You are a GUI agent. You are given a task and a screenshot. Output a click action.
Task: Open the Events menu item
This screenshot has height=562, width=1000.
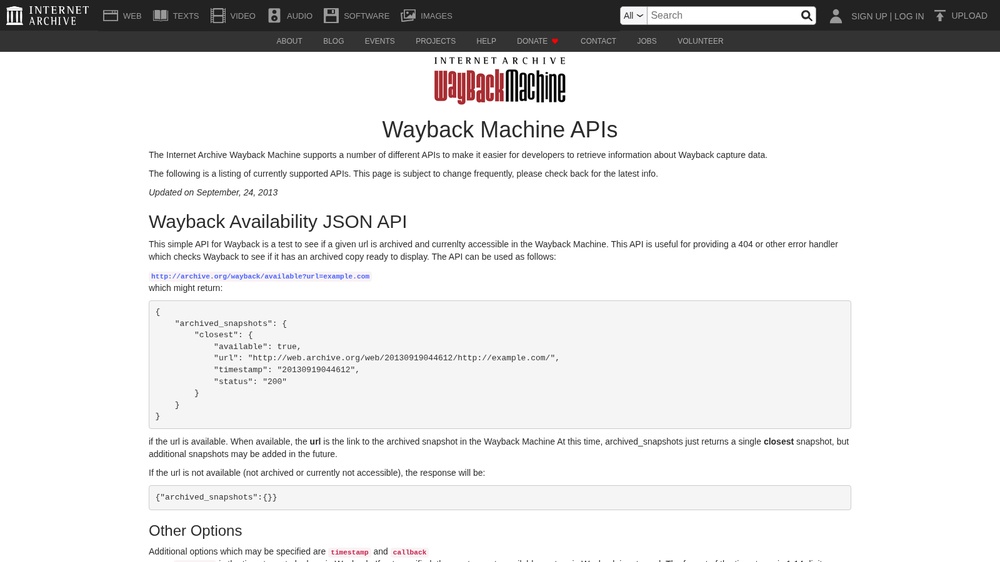379,41
